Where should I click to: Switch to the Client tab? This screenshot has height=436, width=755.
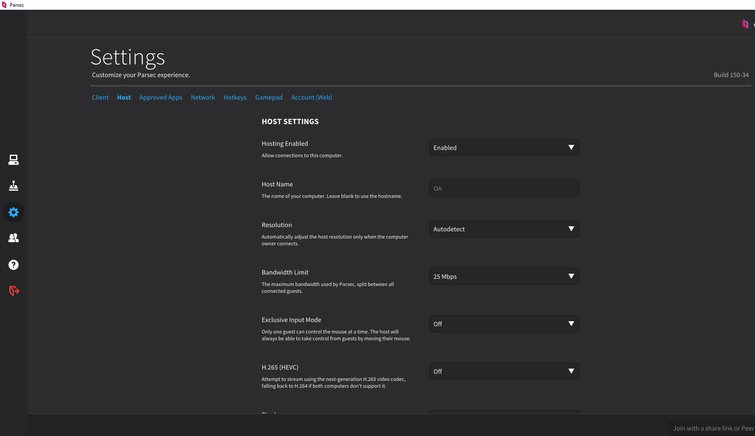[100, 97]
